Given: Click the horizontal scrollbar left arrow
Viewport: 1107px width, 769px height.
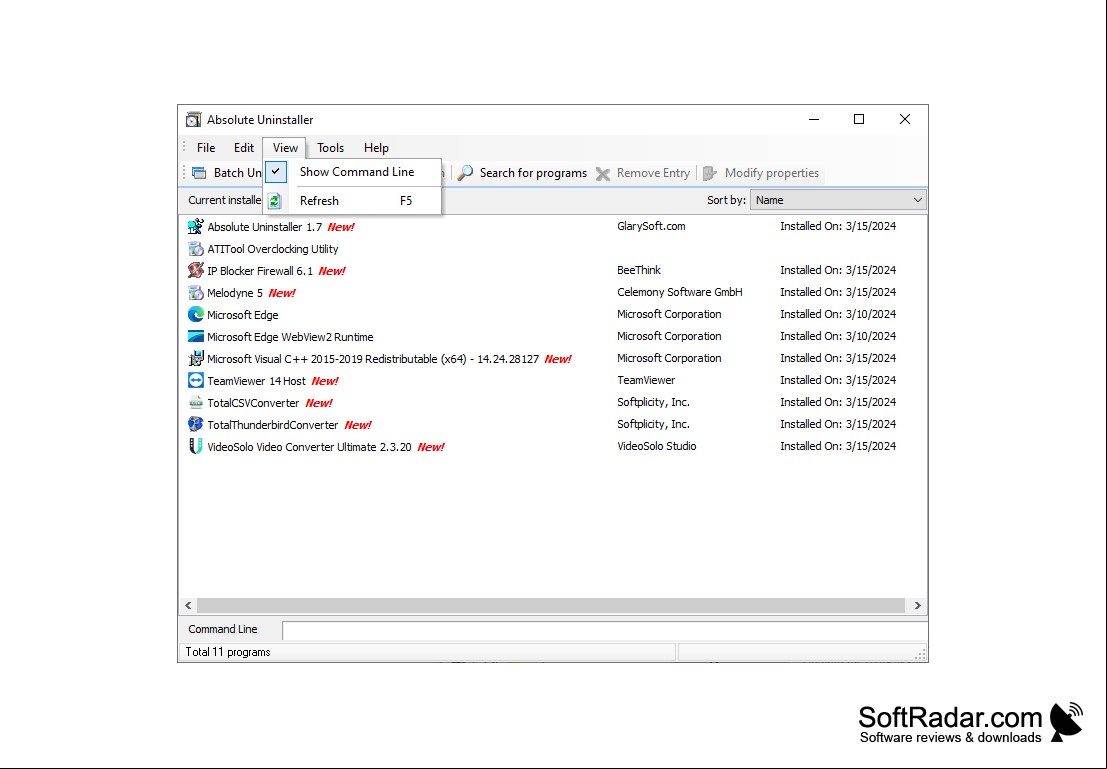Looking at the screenshot, I should (189, 605).
